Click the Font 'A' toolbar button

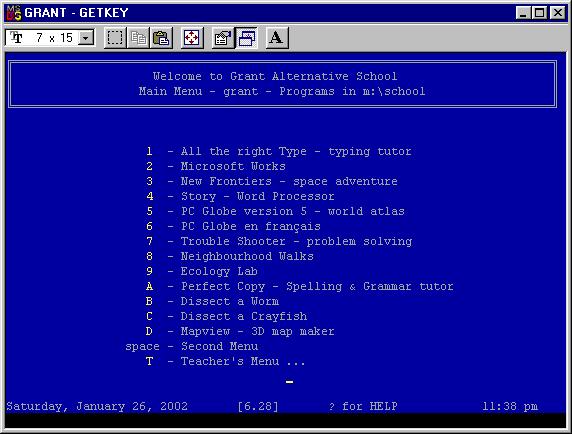(x=277, y=38)
